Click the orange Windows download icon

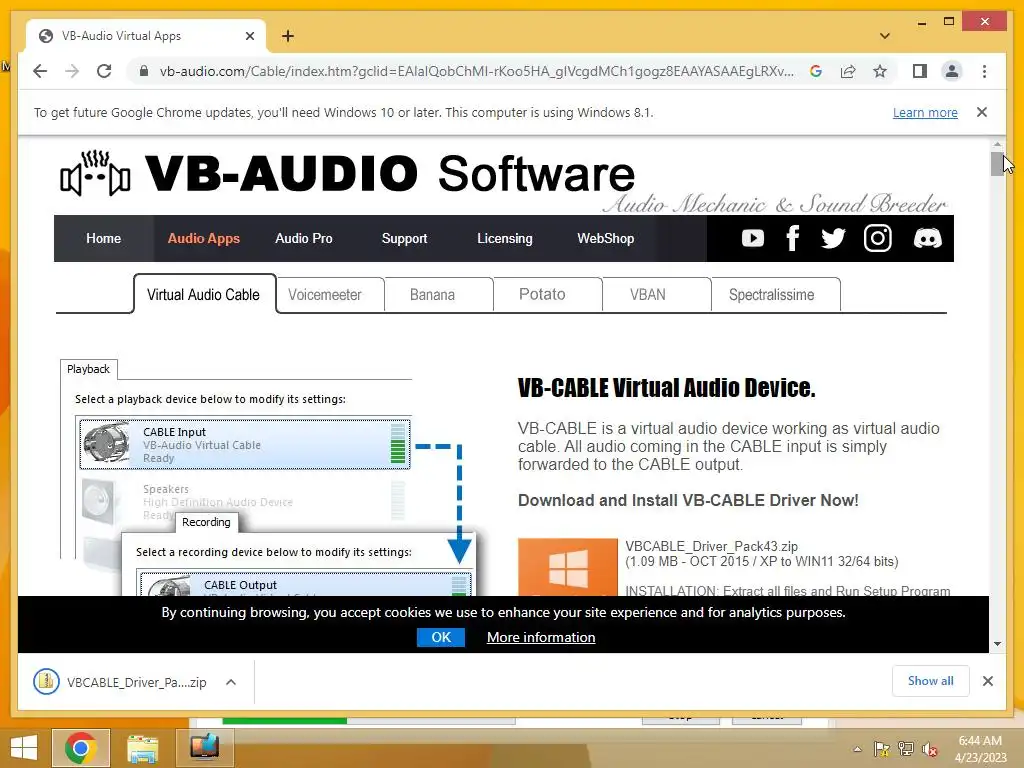(x=568, y=566)
